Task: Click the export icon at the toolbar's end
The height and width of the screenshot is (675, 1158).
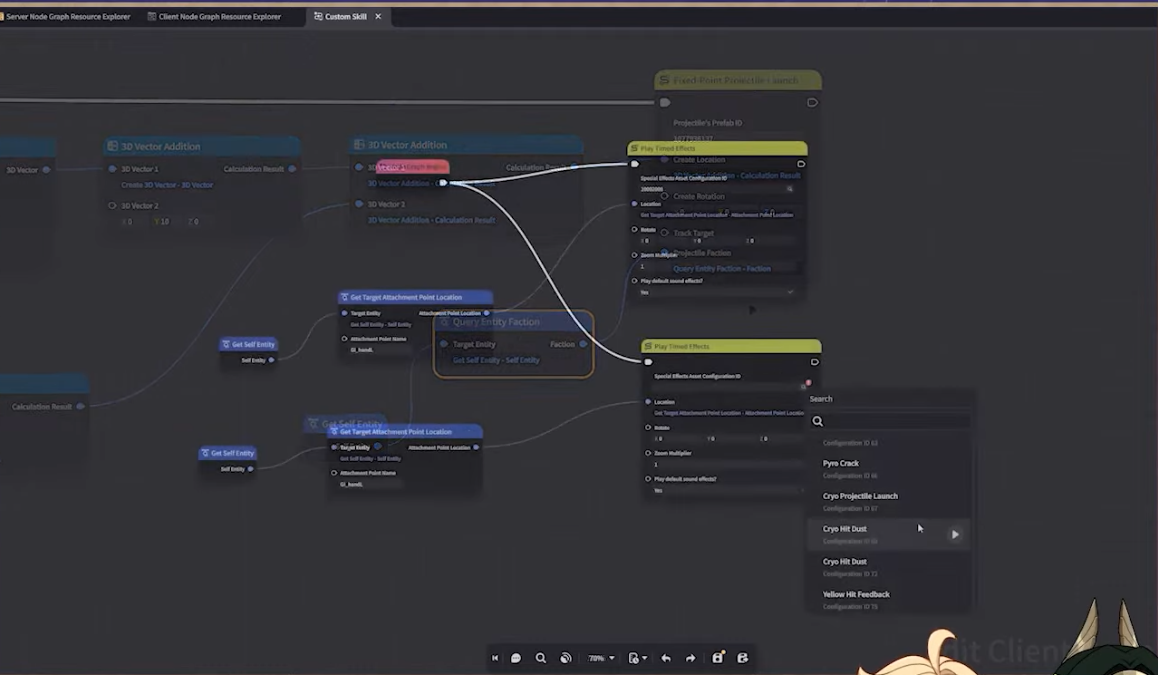Action: coord(743,658)
